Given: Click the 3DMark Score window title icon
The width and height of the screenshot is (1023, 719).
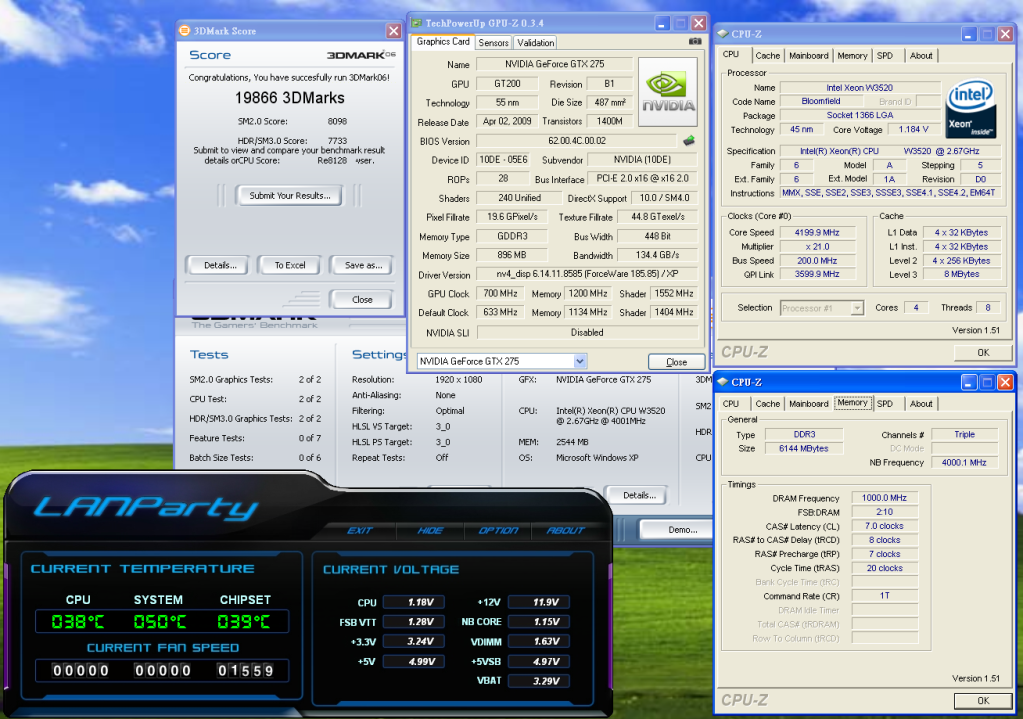Looking at the screenshot, I should tap(185, 30).
